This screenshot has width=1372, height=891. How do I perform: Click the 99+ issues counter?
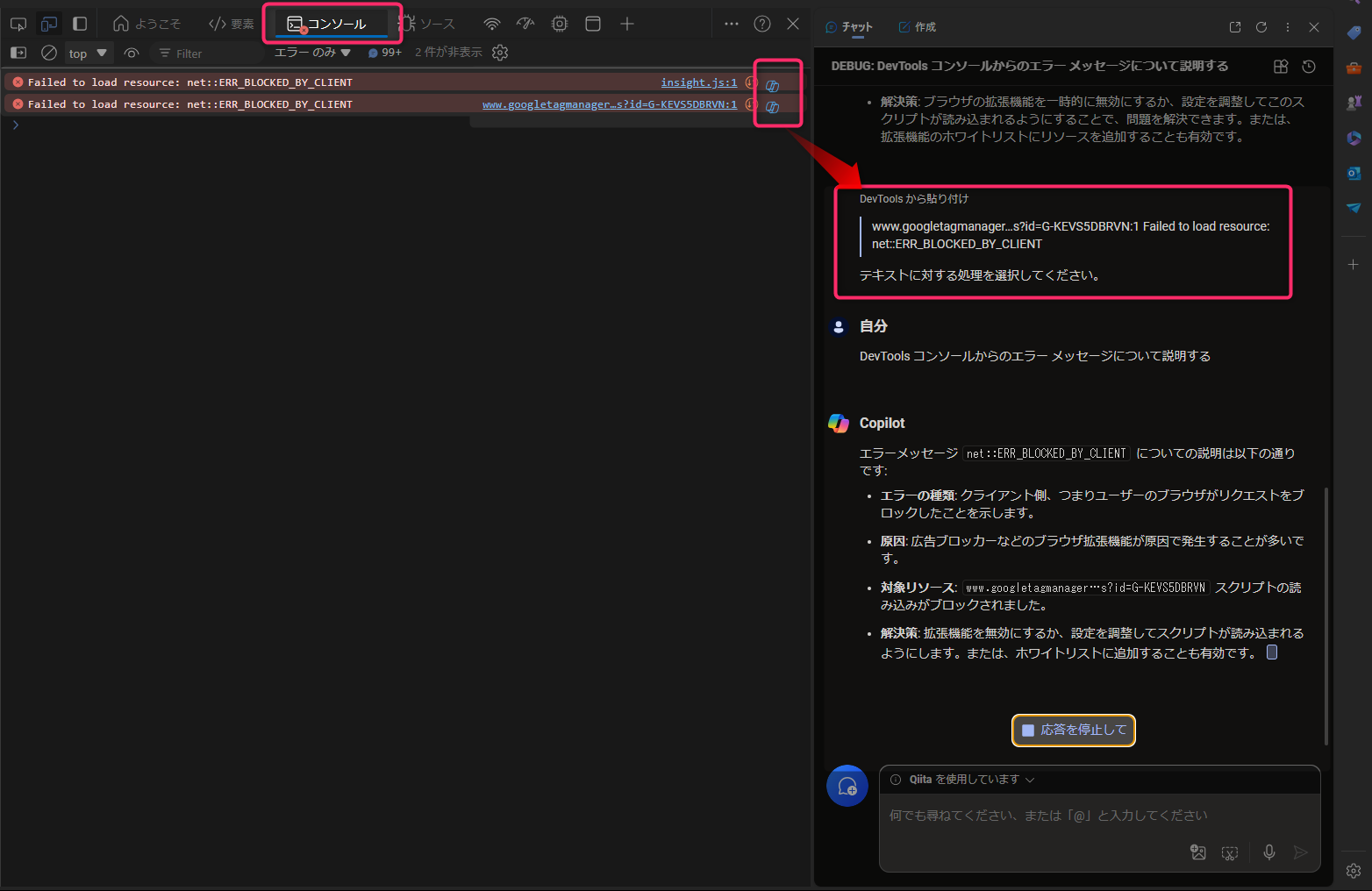point(385,53)
